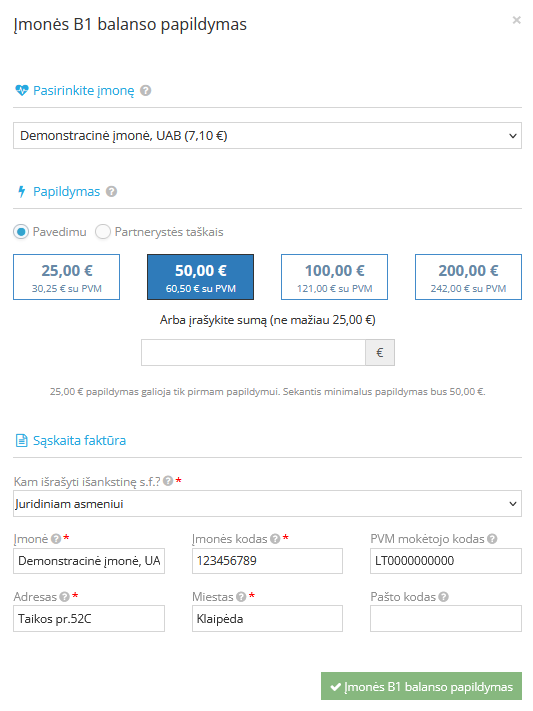
Task: Click the custom amount input field
Action: (254, 352)
